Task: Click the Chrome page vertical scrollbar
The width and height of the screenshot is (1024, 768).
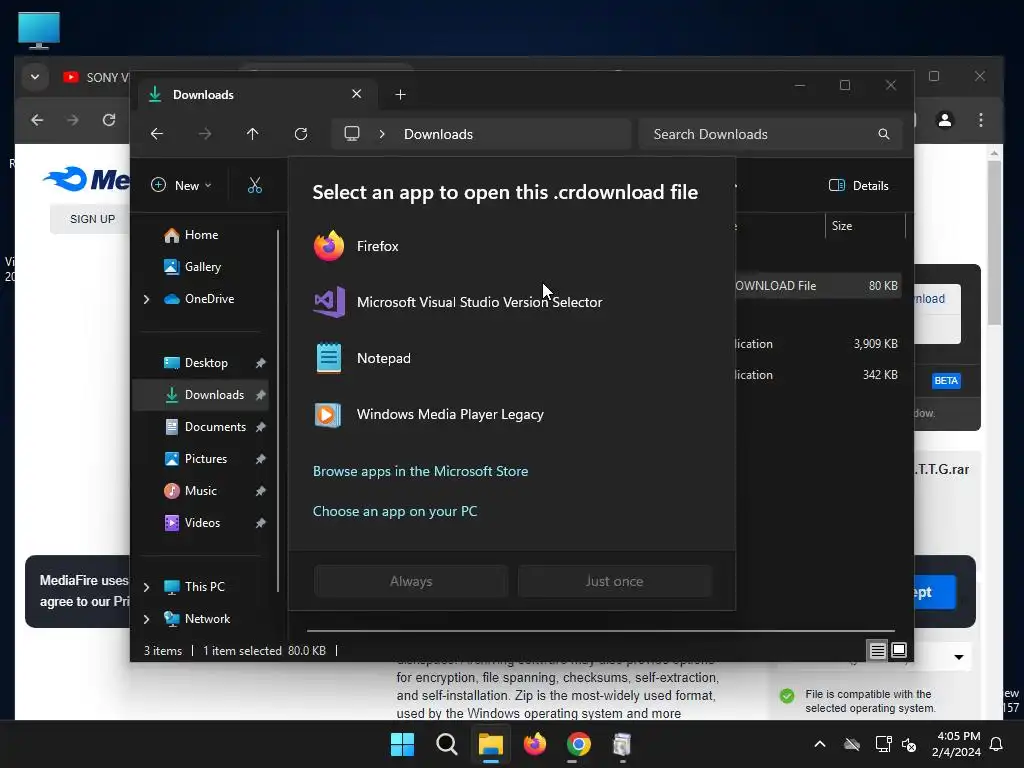Action: tap(994, 243)
